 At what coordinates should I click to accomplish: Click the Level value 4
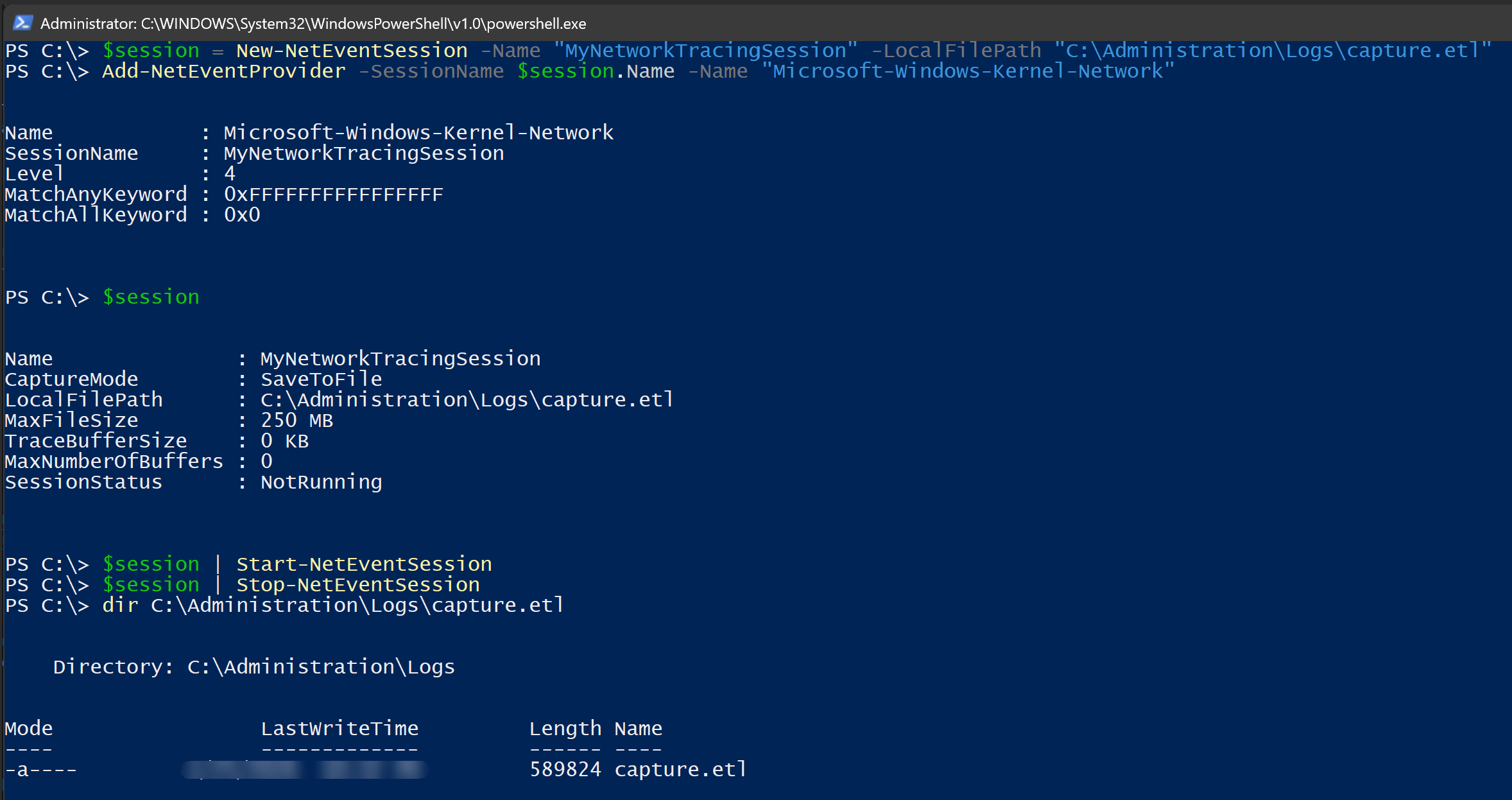pos(230,174)
